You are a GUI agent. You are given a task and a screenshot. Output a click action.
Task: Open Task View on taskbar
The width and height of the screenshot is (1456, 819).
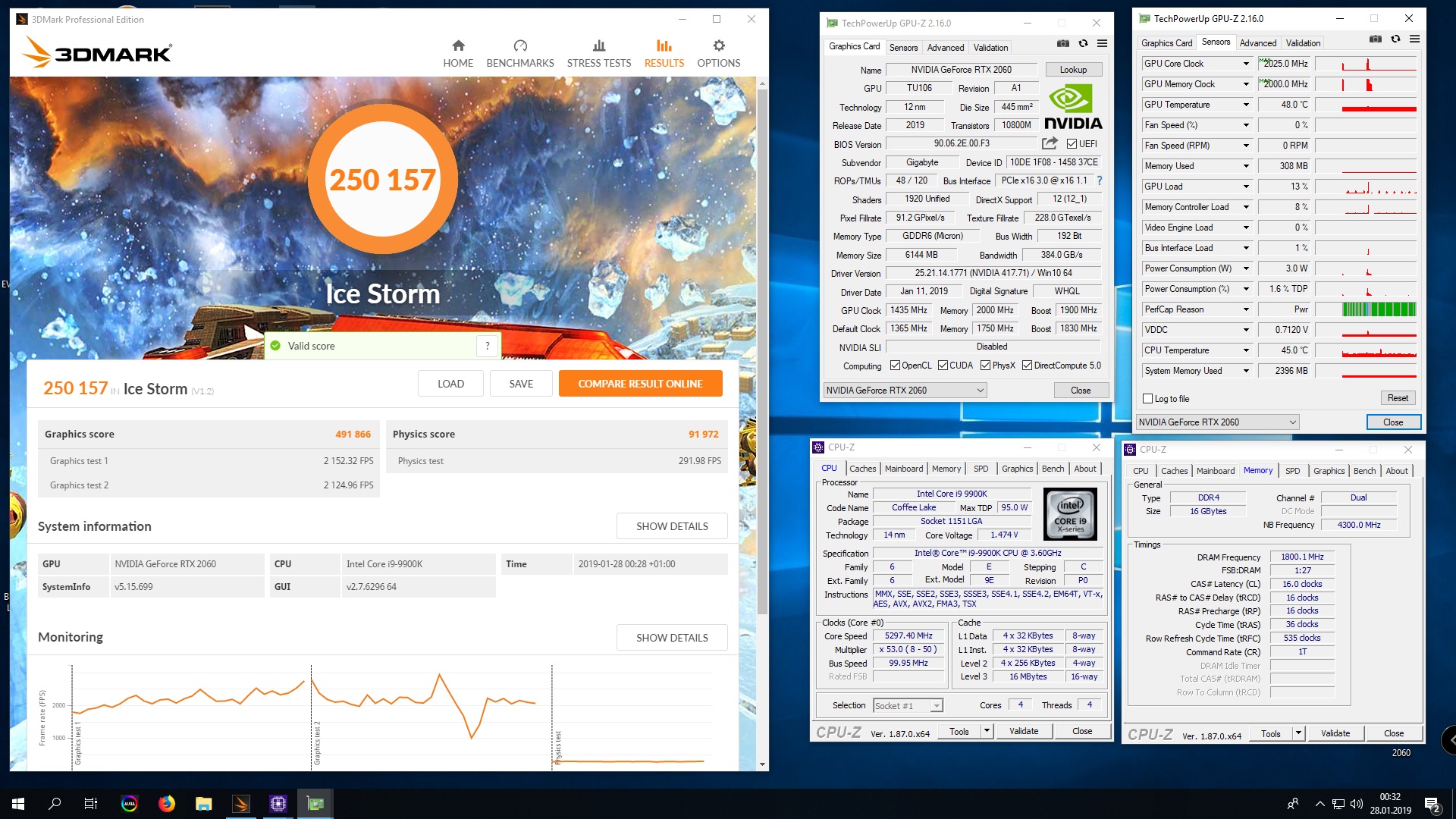pos(91,804)
